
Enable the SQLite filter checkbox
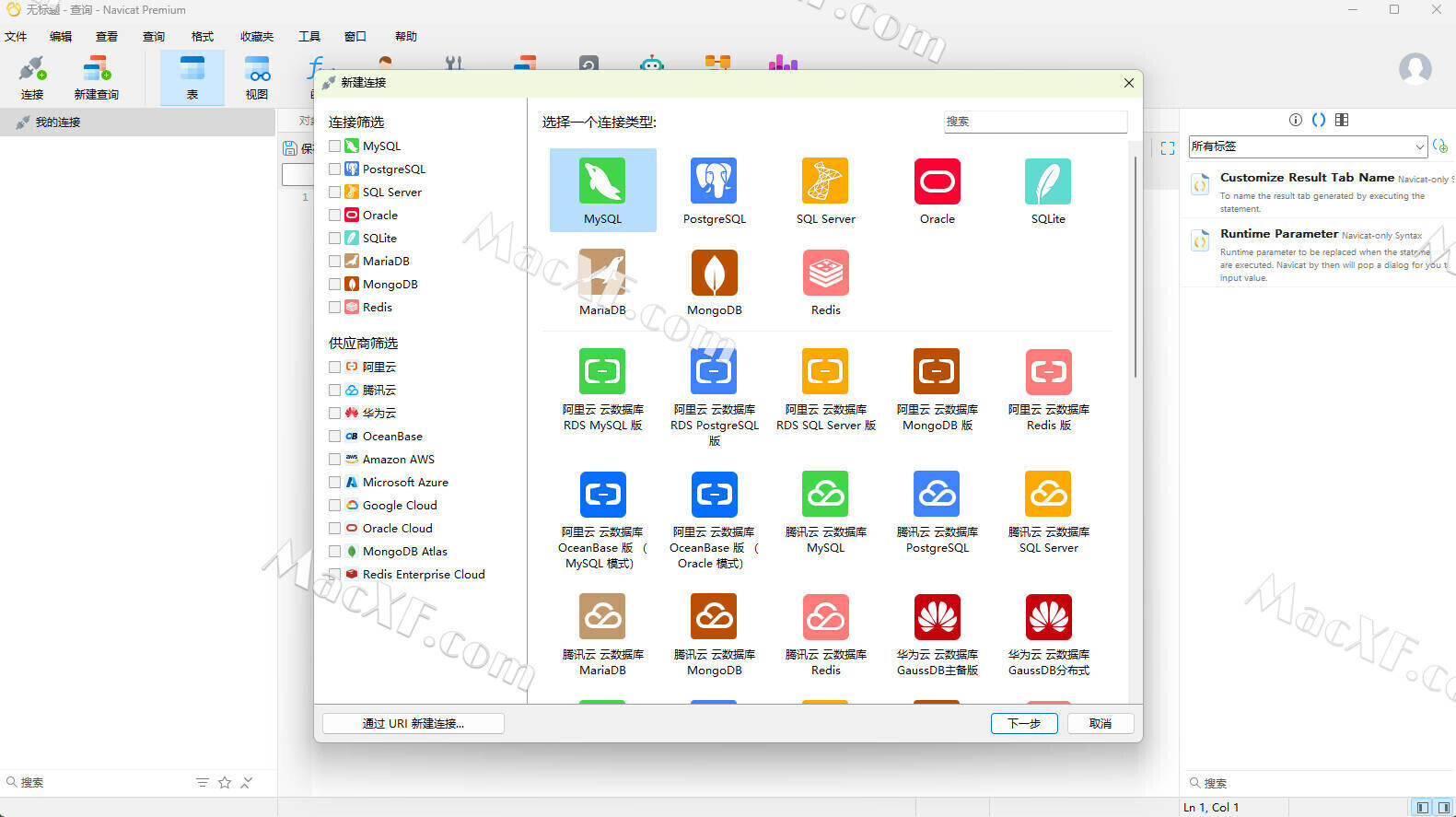point(334,238)
